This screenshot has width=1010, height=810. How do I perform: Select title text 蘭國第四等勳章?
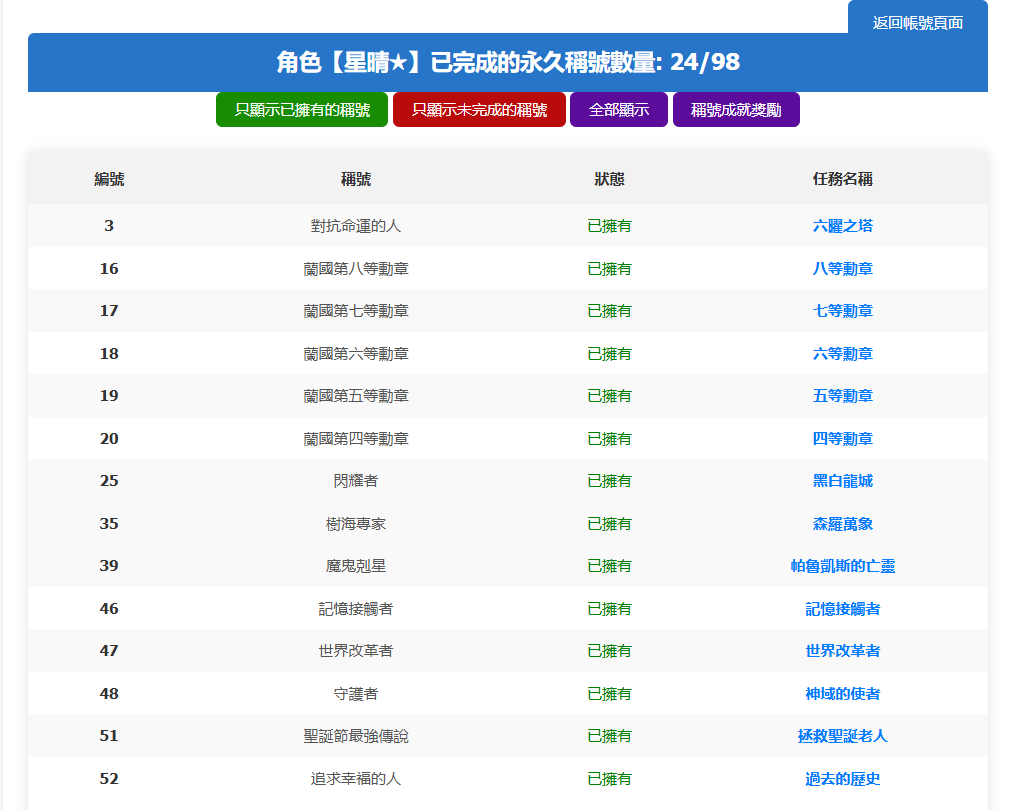coord(356,438)
